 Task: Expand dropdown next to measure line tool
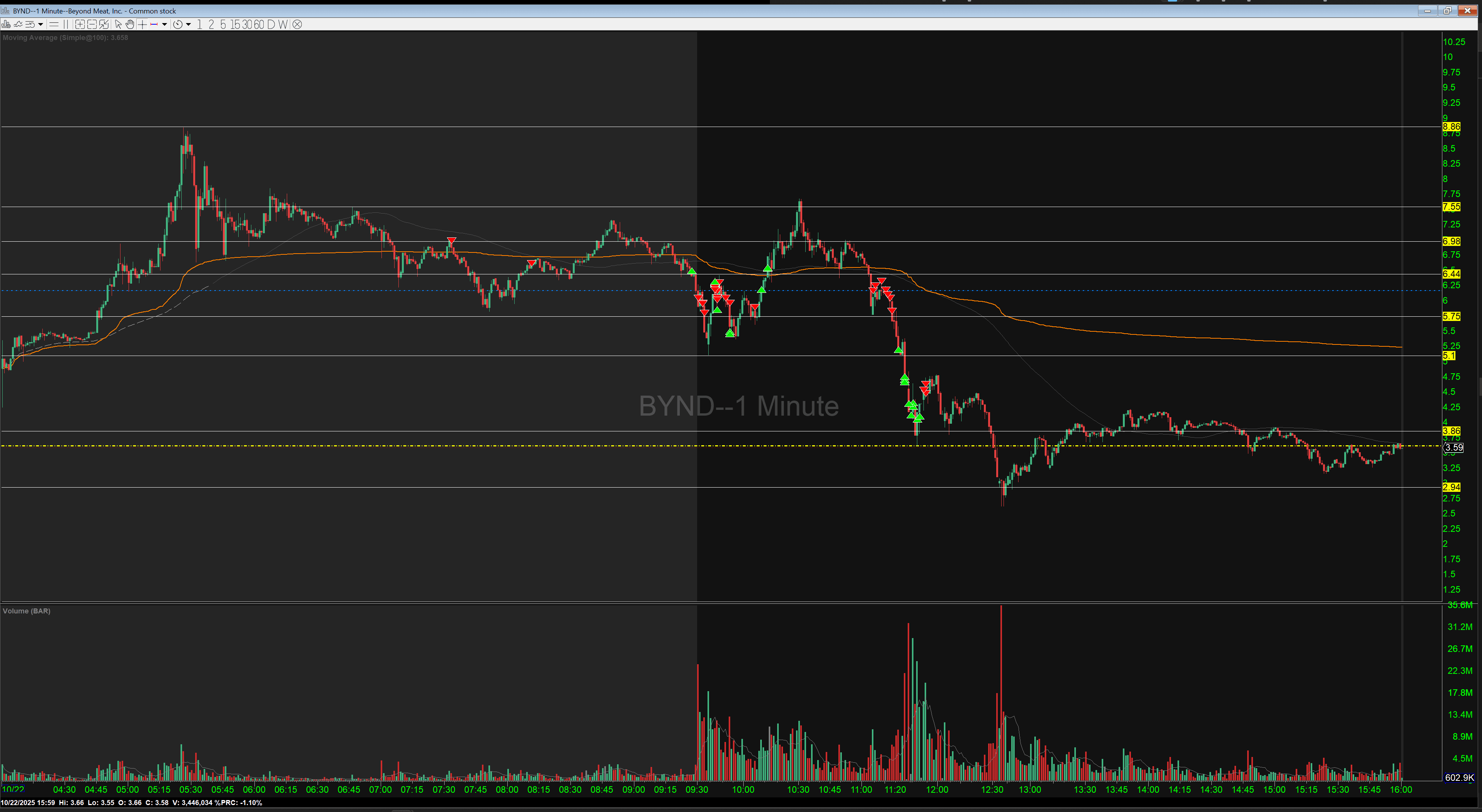(164, 24)
